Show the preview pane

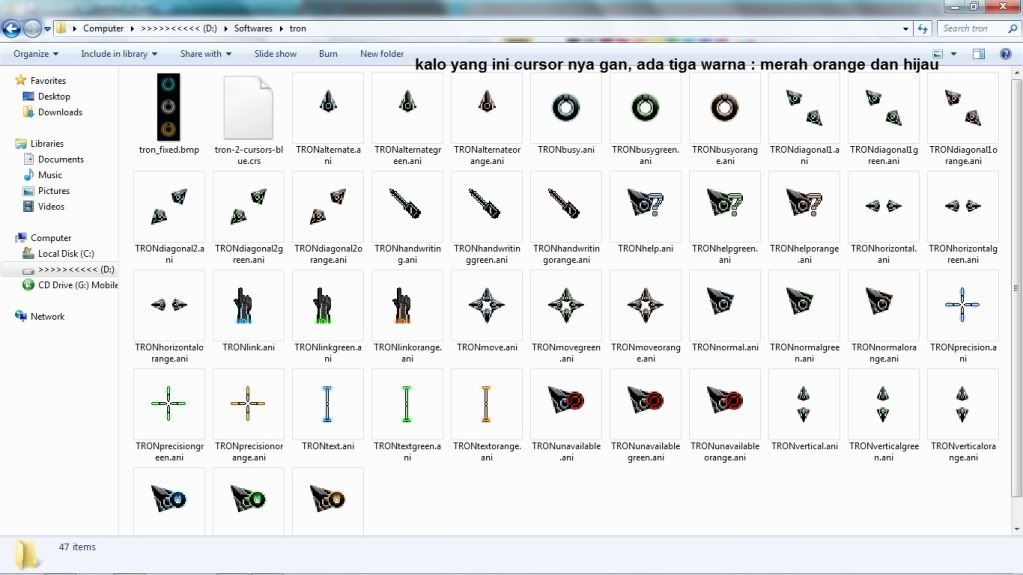point(979,54)
